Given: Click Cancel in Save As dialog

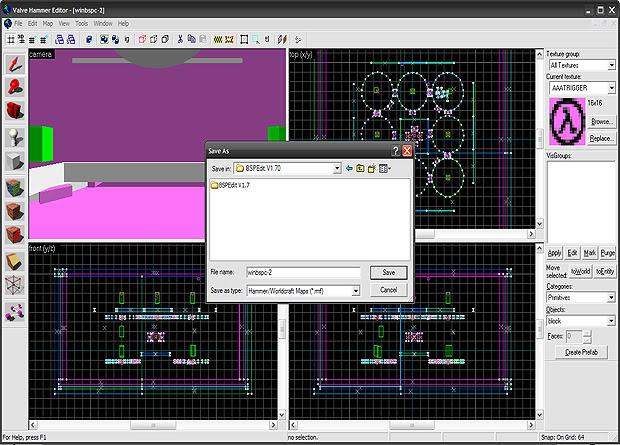Looking at the screenshot, I should pos(389,290).
